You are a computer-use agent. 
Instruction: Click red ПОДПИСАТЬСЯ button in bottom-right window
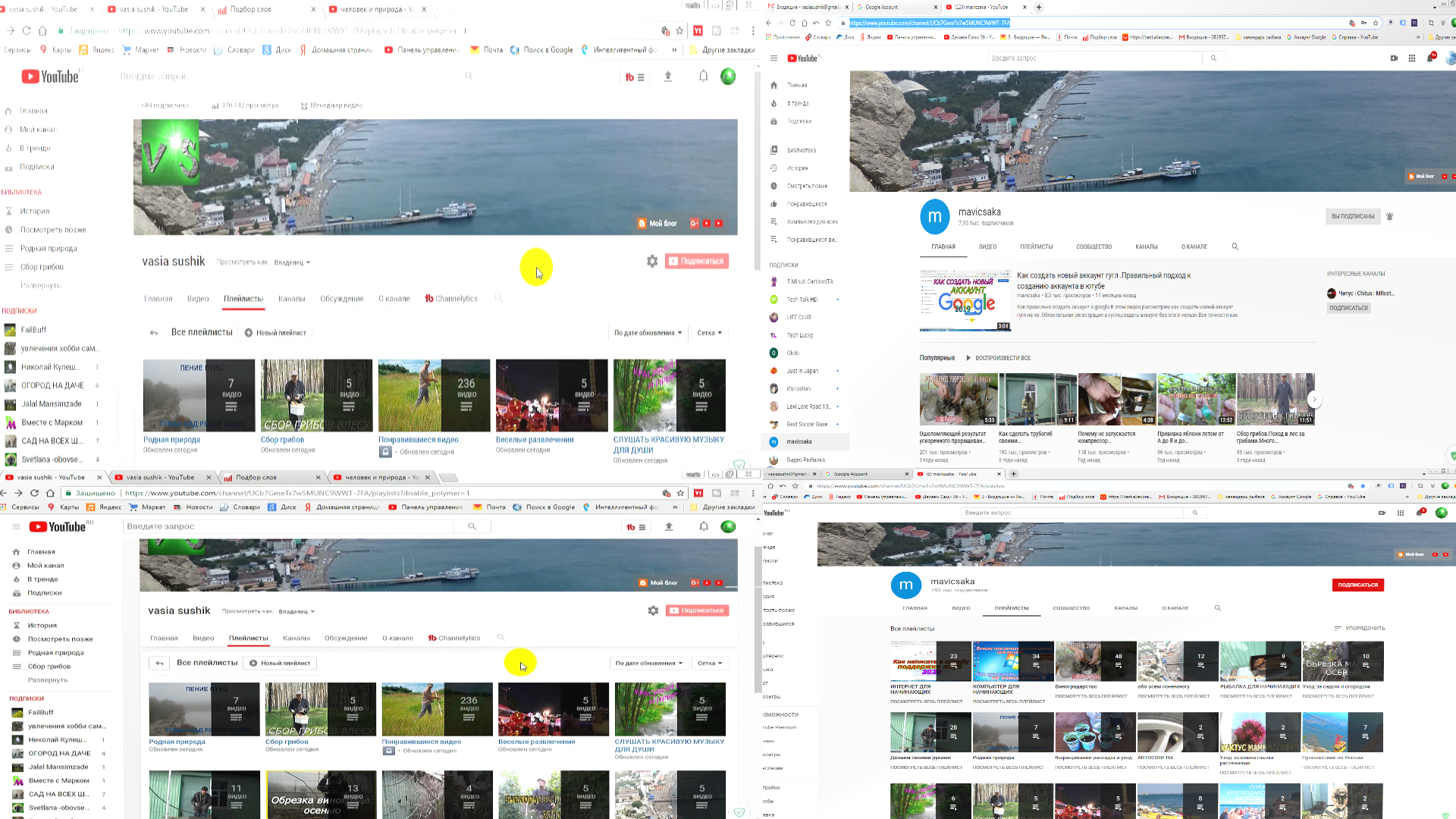coord(1357,585)
